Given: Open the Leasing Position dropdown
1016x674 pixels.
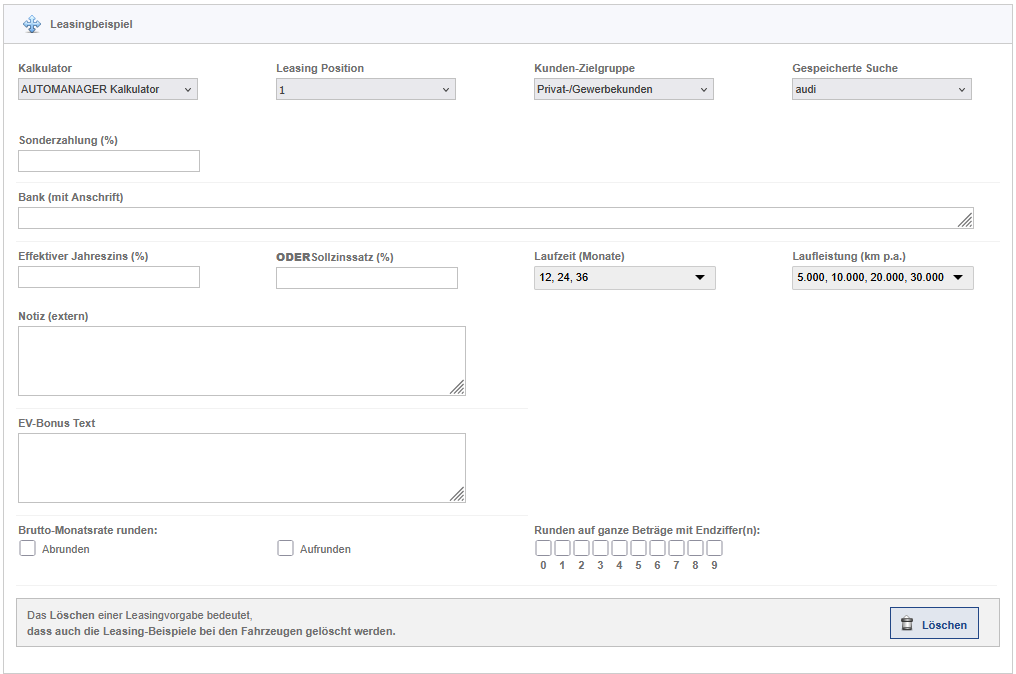Looking at the screenshot, I should pos(365,89).
